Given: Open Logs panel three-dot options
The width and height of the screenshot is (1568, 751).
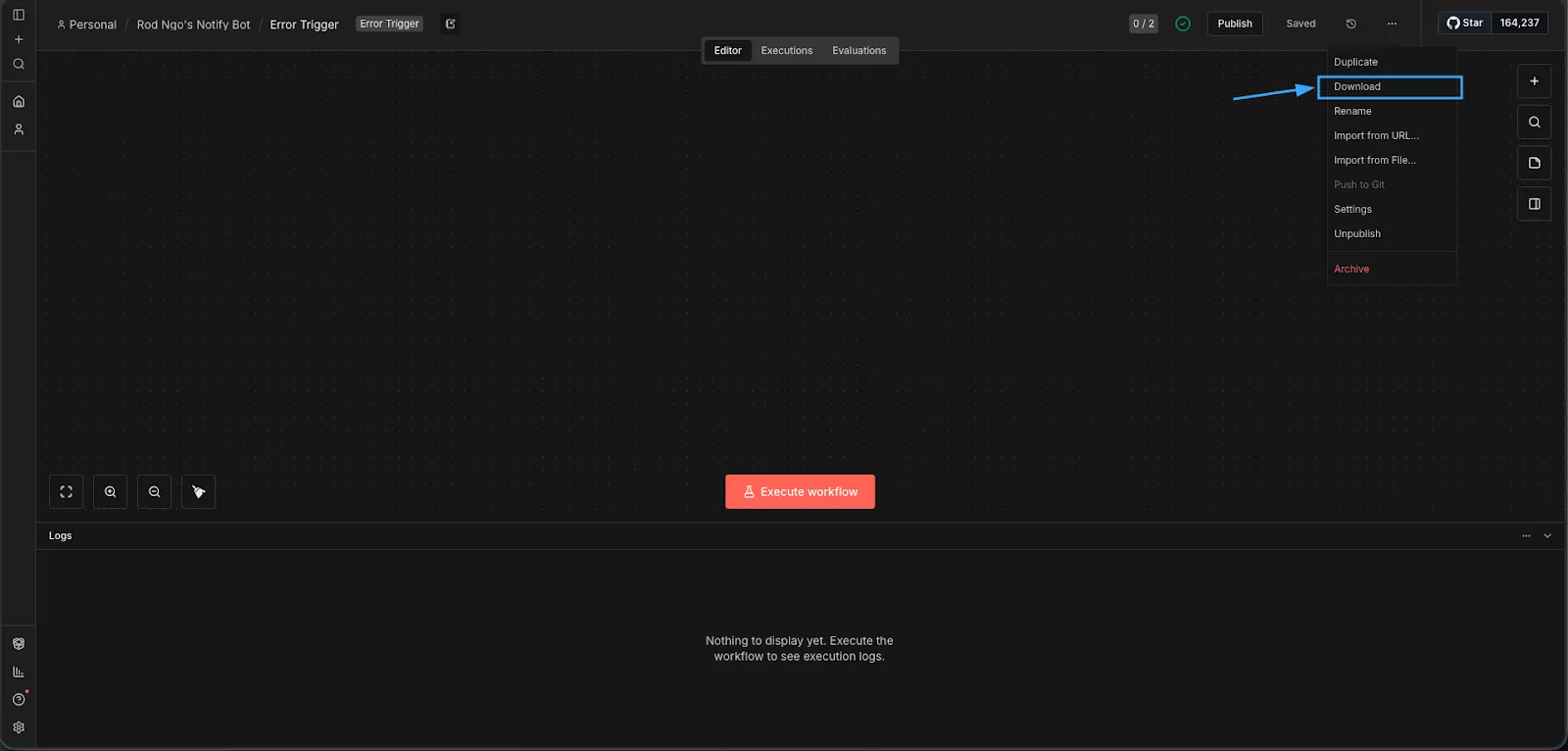Looking at the screenshot, I should pos(1526,536).
